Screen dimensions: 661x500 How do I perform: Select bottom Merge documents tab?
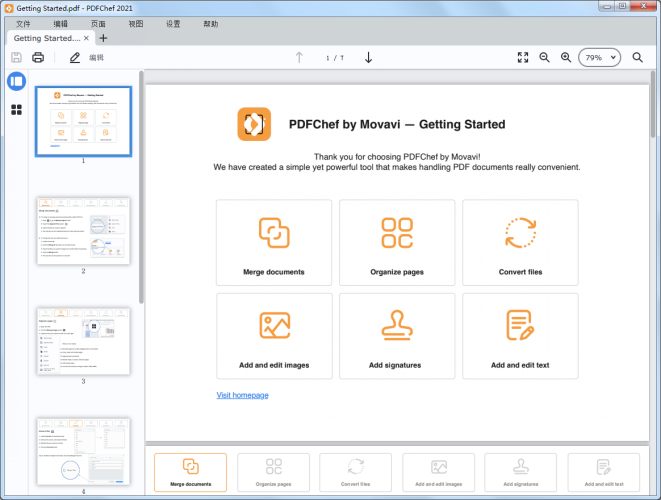tap(191, 472)
